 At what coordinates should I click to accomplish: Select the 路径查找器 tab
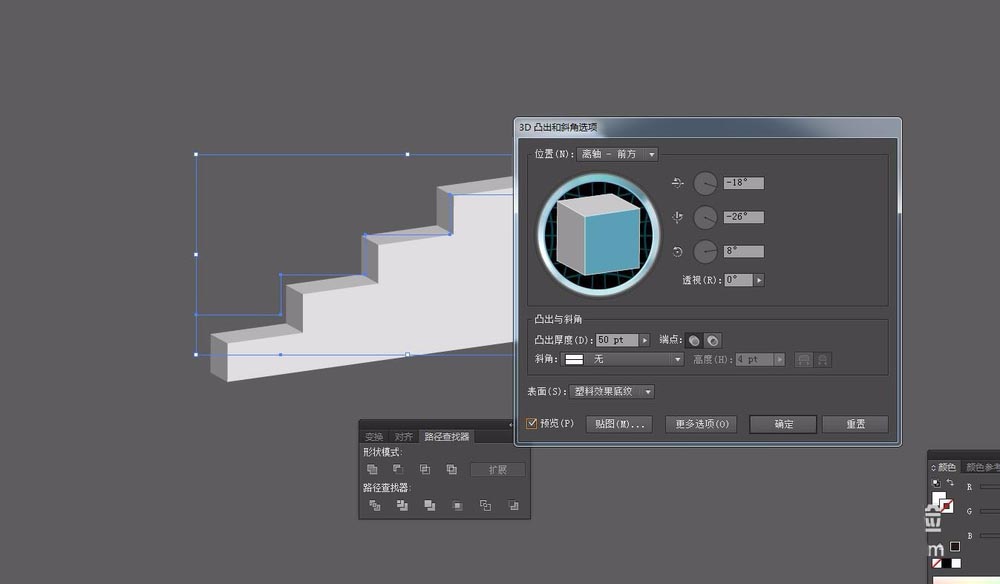[x=446, y=437]
